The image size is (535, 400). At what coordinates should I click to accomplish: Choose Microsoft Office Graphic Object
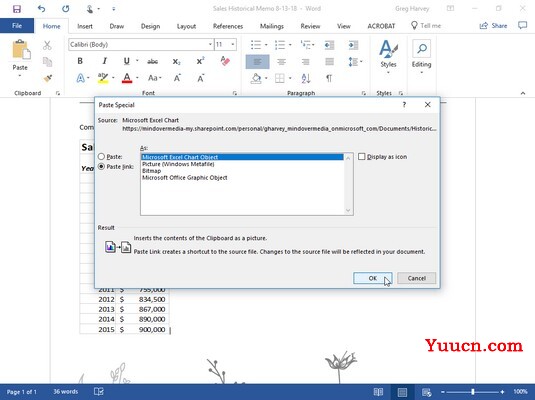[x=185, y=178]
